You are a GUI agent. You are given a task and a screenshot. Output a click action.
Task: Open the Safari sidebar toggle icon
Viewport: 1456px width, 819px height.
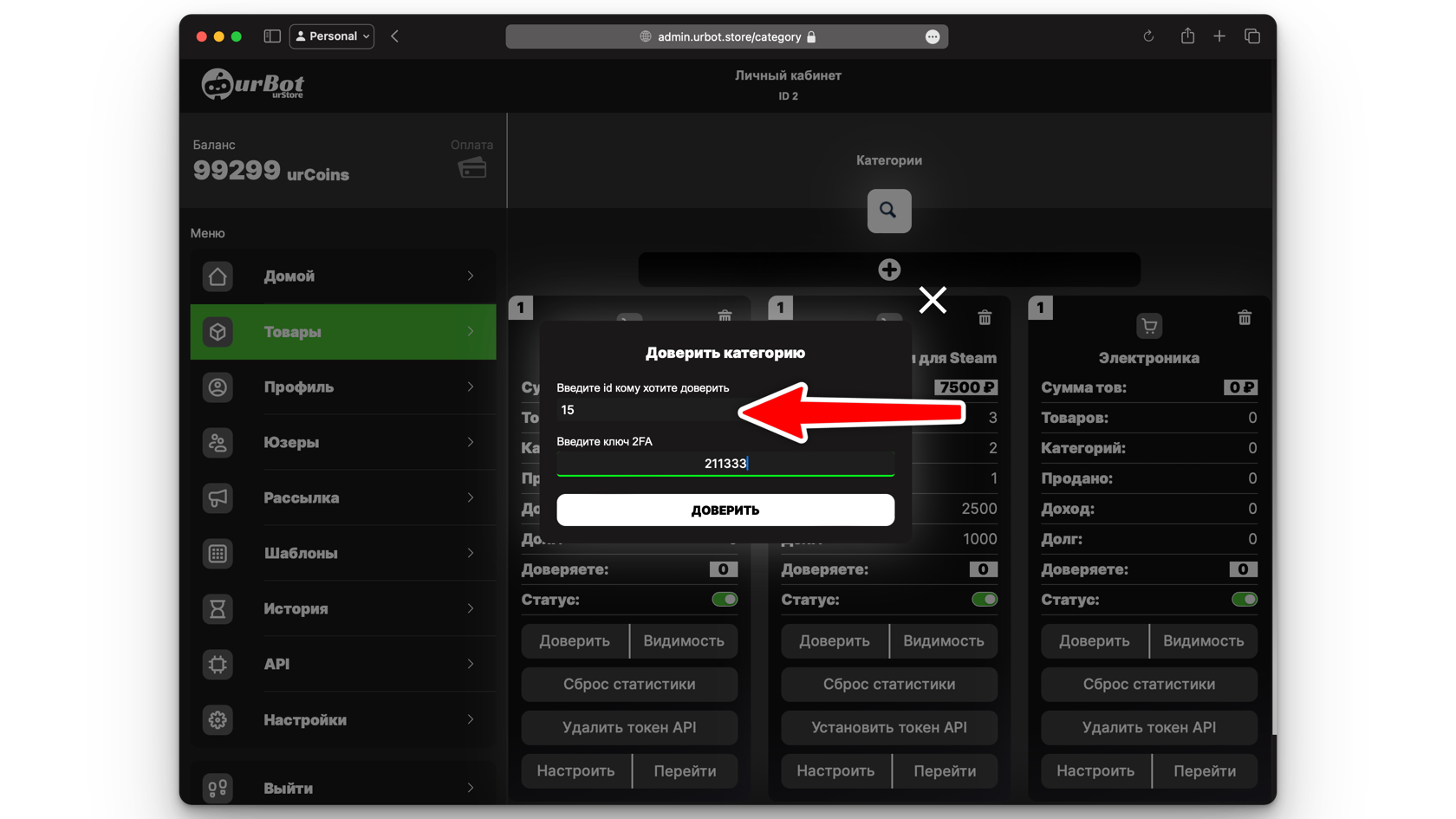coord(272,36)
